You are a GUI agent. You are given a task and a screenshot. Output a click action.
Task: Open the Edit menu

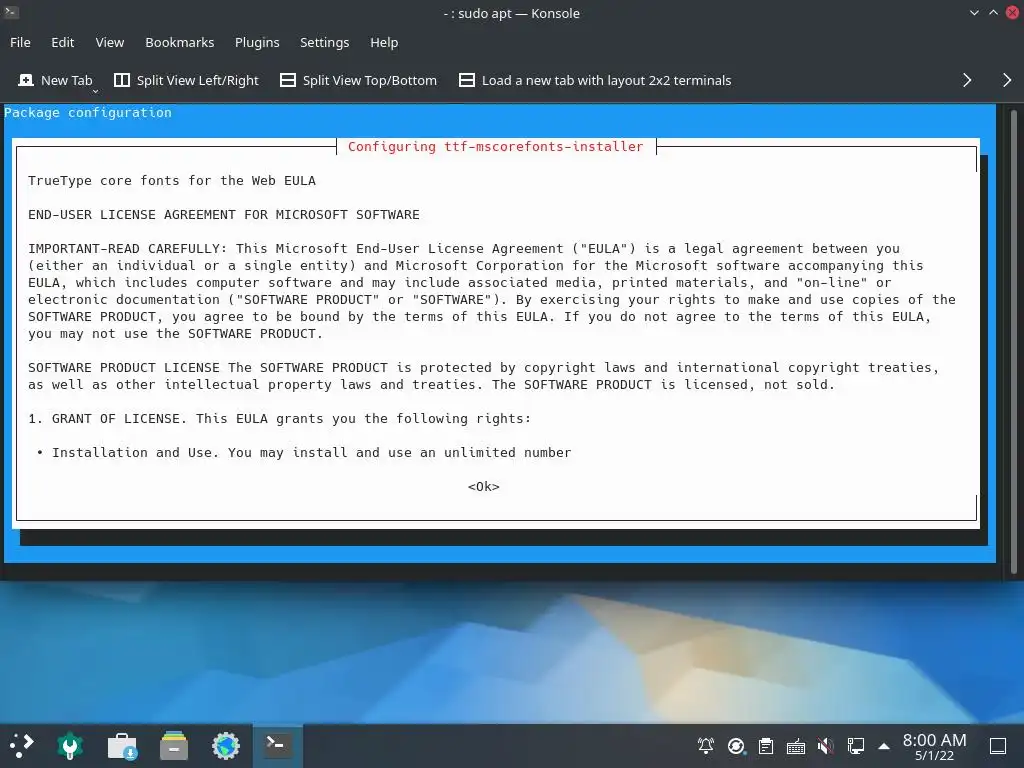pos(63,42)
